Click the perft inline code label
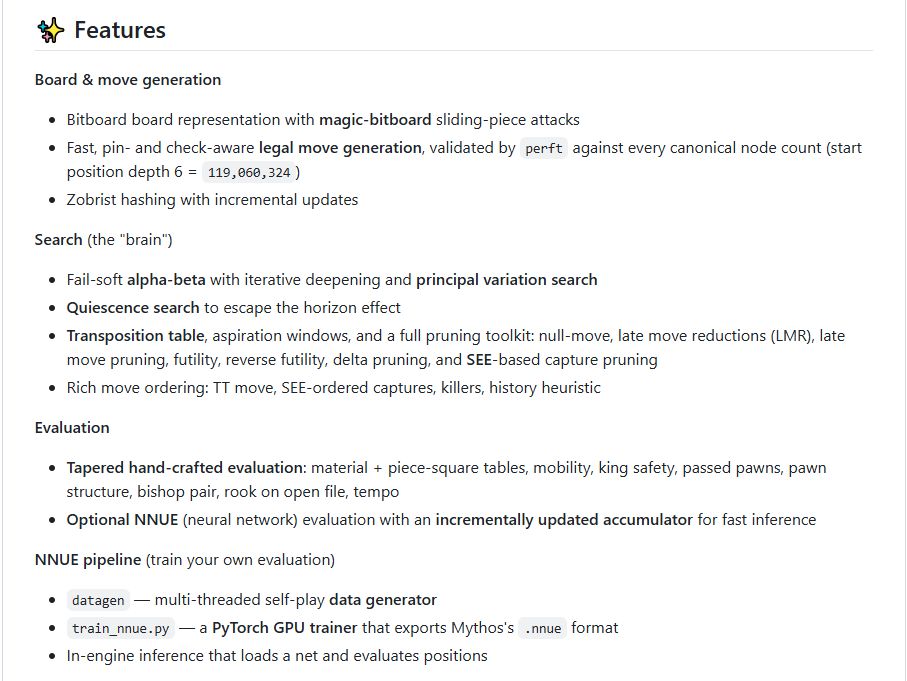Image resolution: width=907 pixels, height=681 pixels. coord(544,149)
